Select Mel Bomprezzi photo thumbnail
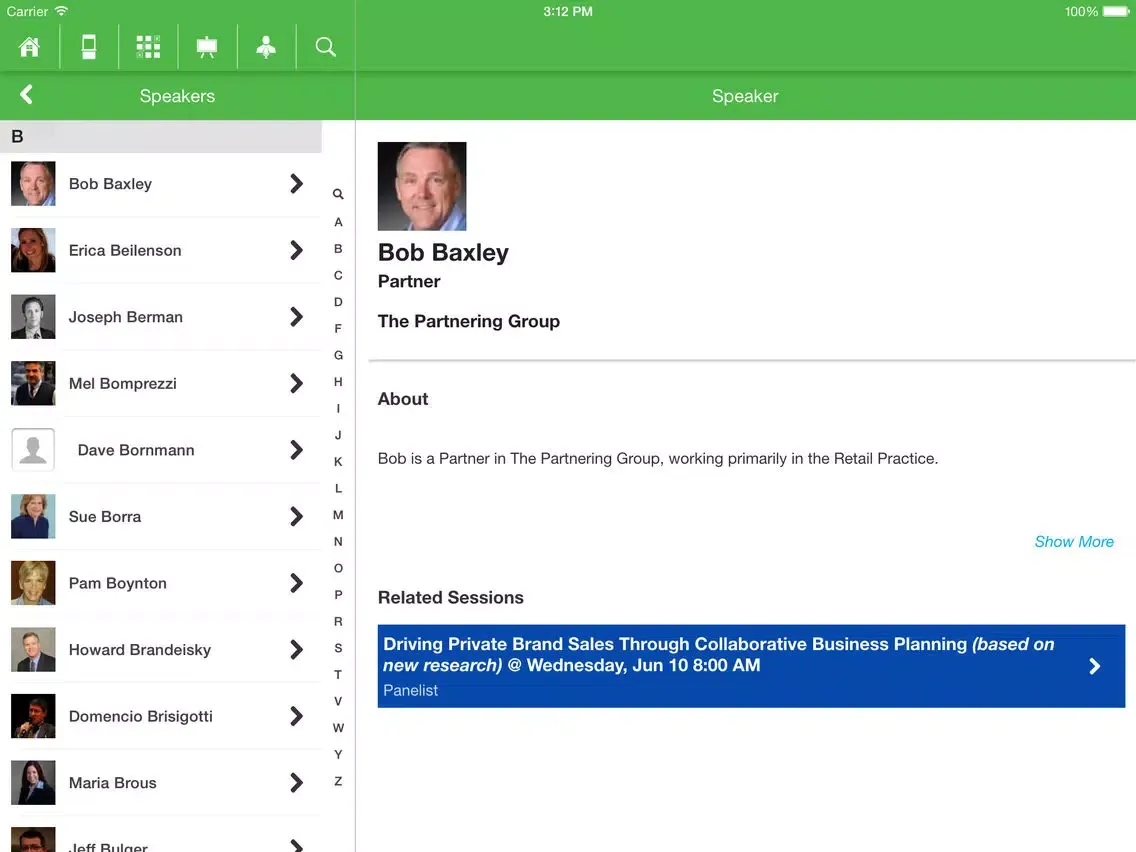The width and height of the screenshot is (1136, 852). [x=33, y=383]
